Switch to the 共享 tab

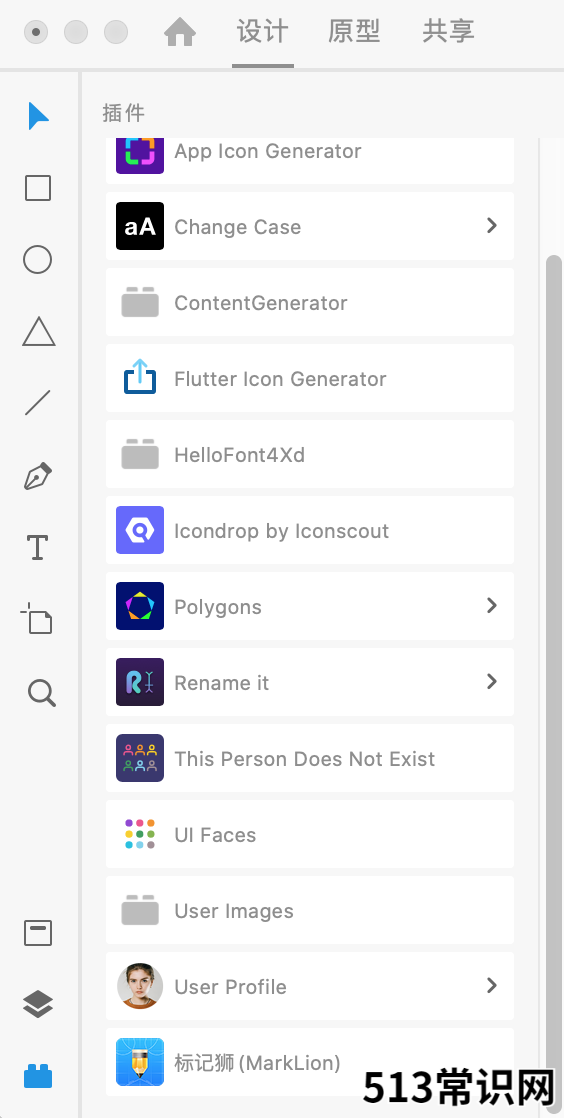(448, 31)
